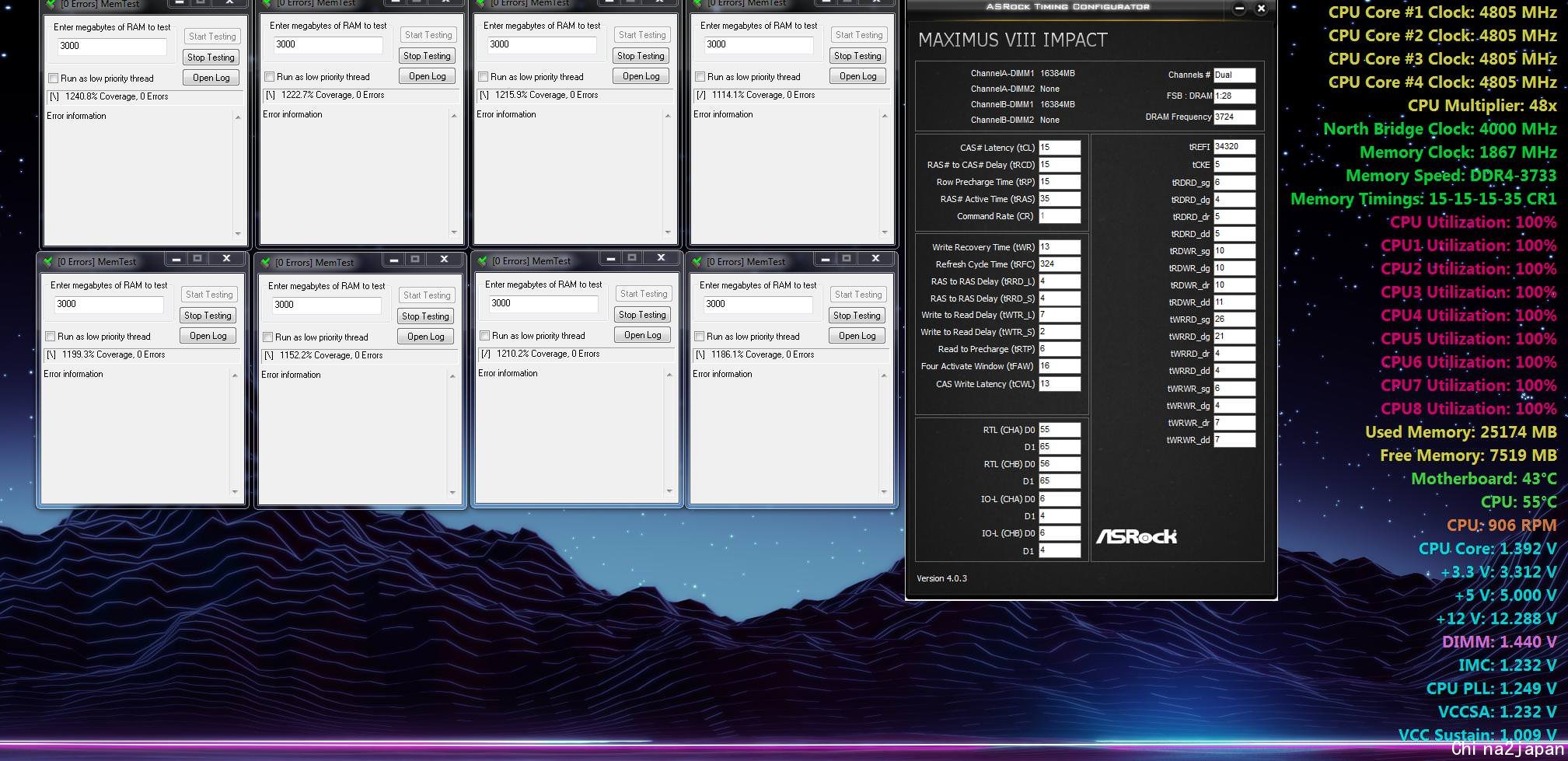Click the tWRRD_sg value field
Screen dimensions: 1568x761
point(1234,319)
